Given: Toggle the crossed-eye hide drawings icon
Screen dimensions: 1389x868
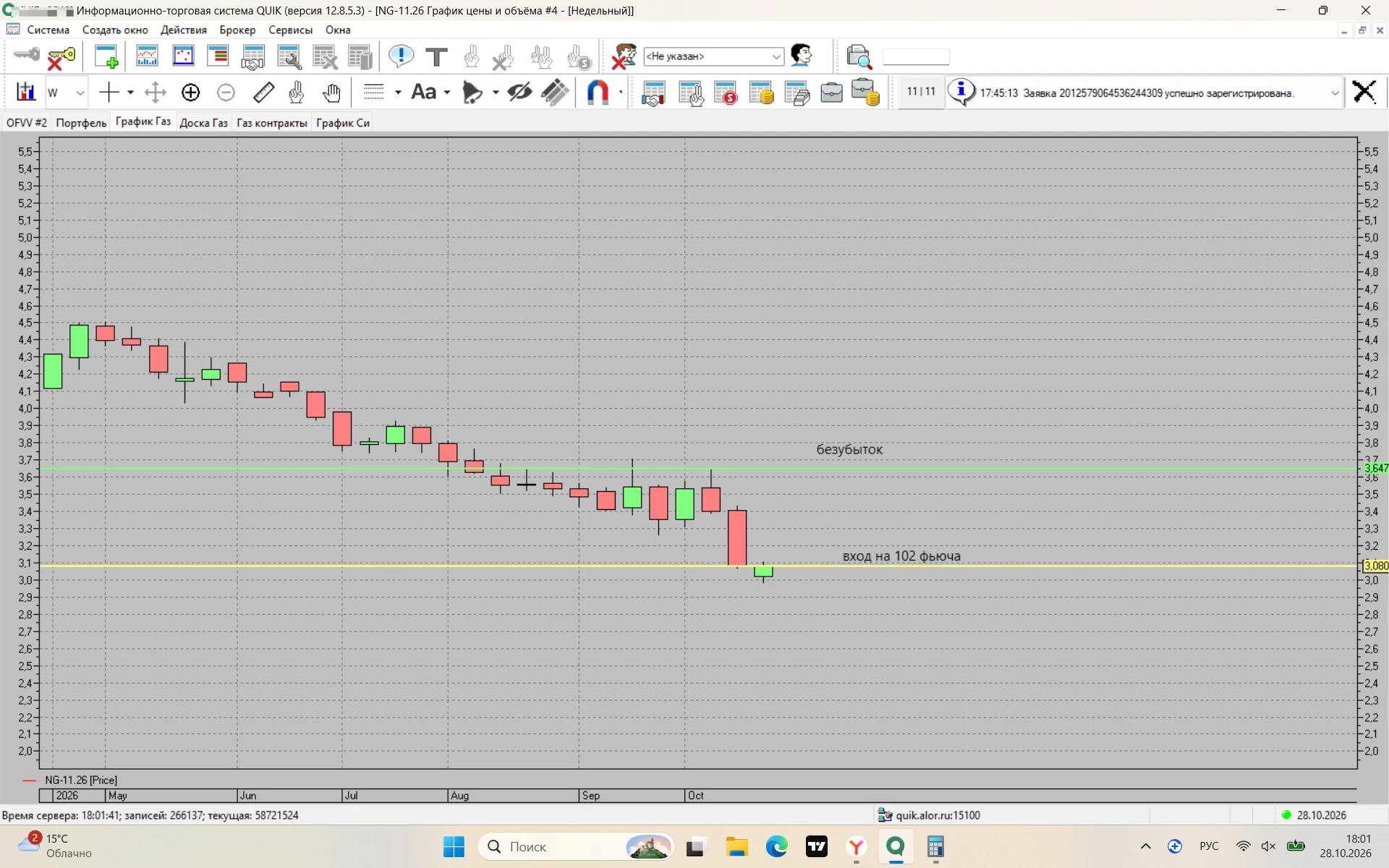Looking at the screenshot, I should click(x=519, y=93).
